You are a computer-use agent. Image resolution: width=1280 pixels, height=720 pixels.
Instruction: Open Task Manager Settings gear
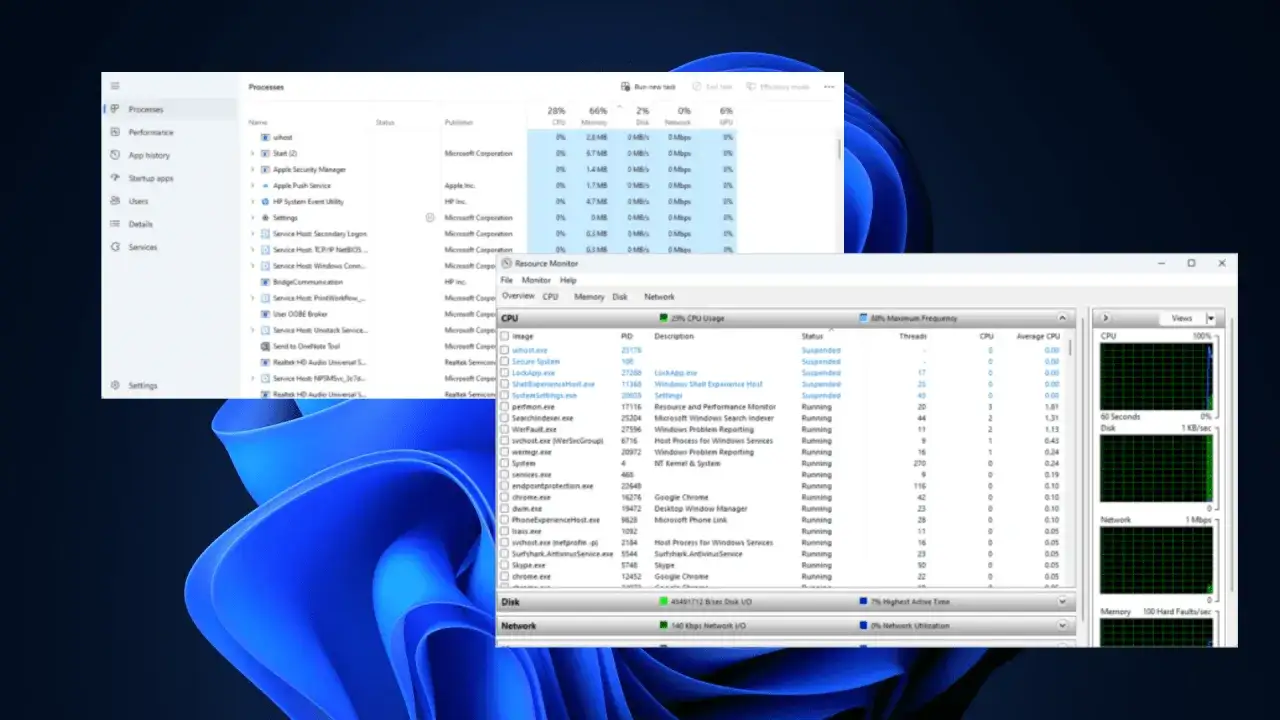pos(115,385)
